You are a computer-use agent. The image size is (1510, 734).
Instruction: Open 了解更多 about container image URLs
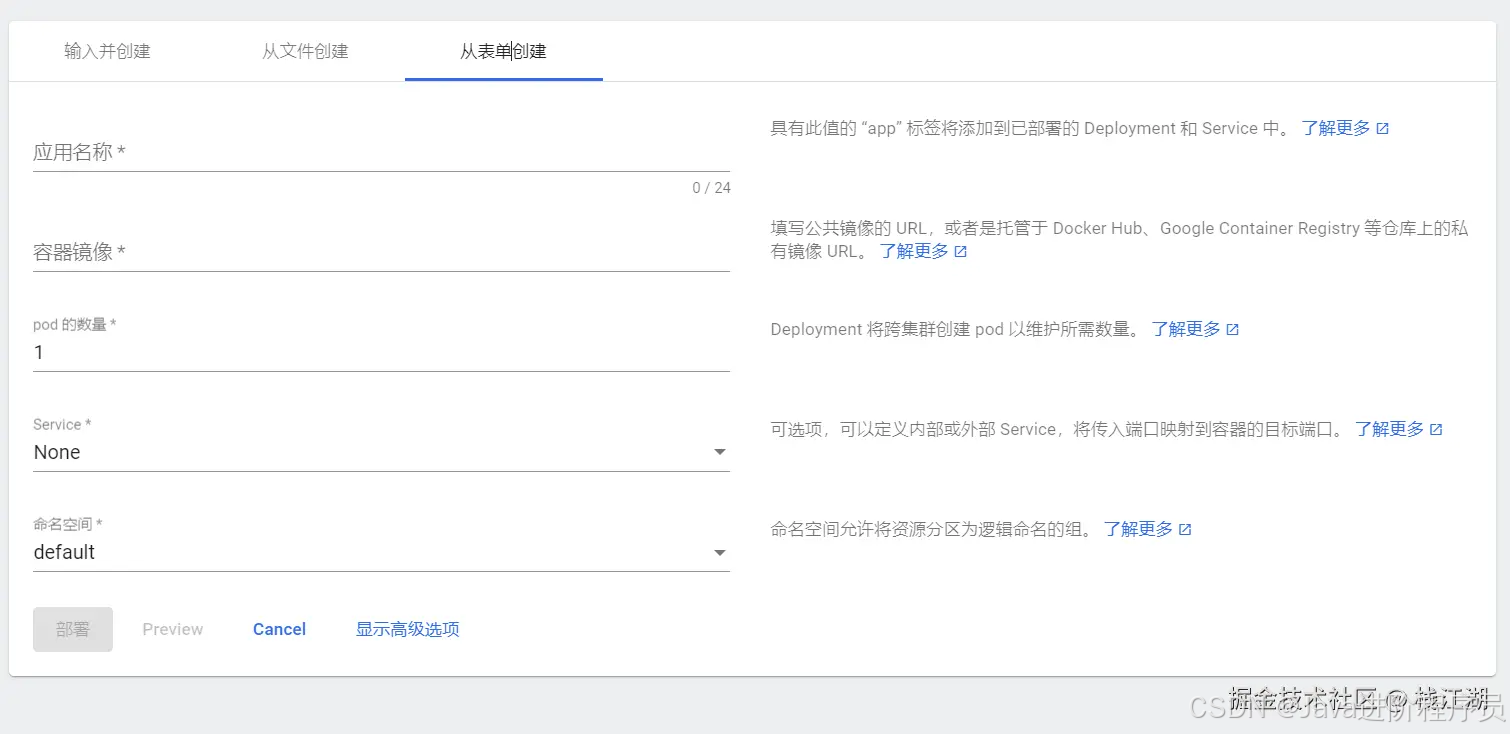tap(916, 251)
